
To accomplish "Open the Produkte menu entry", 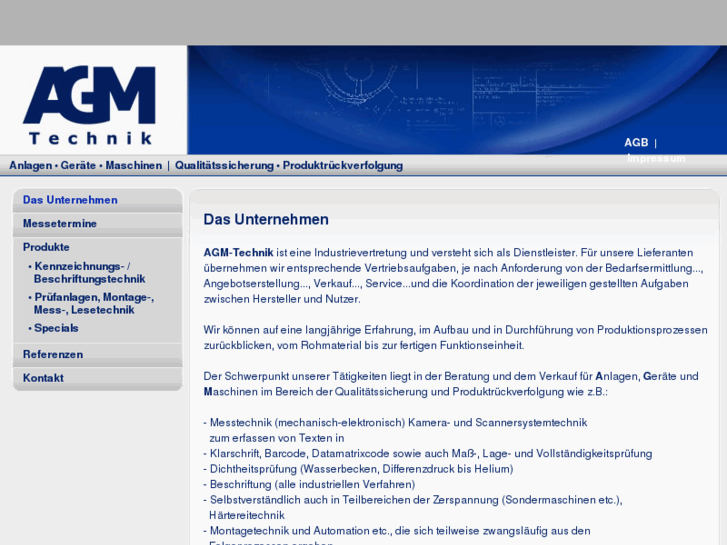I will pos(46,247).
